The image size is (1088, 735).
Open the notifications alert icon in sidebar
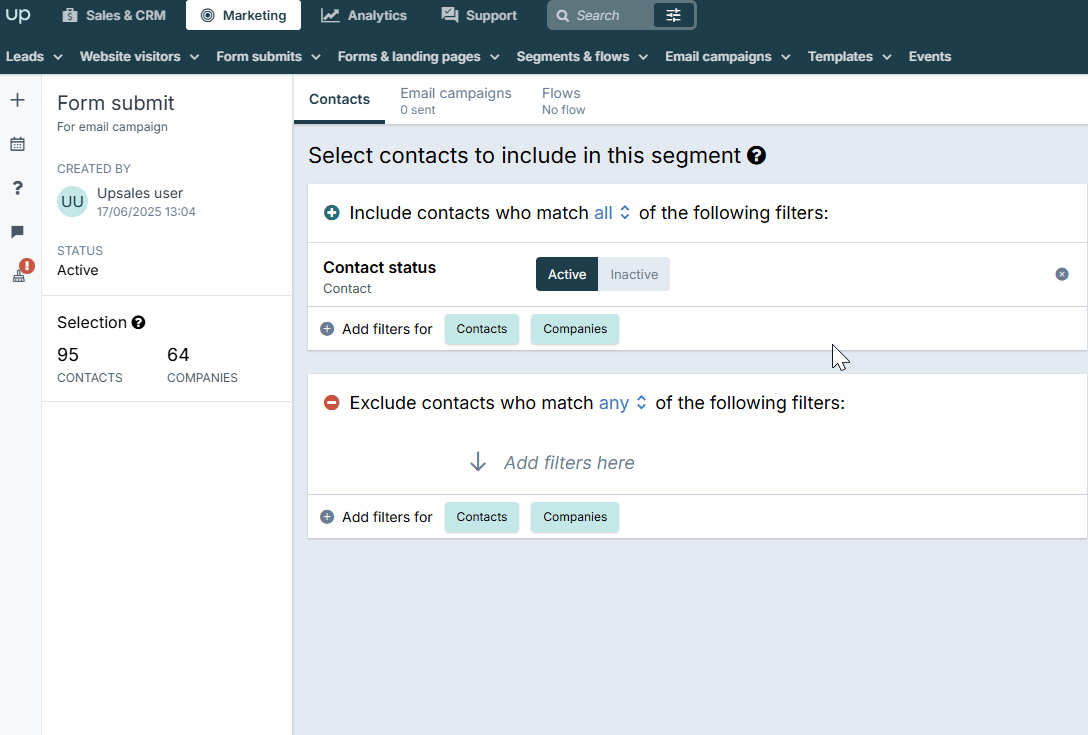(x=22, y=271)
